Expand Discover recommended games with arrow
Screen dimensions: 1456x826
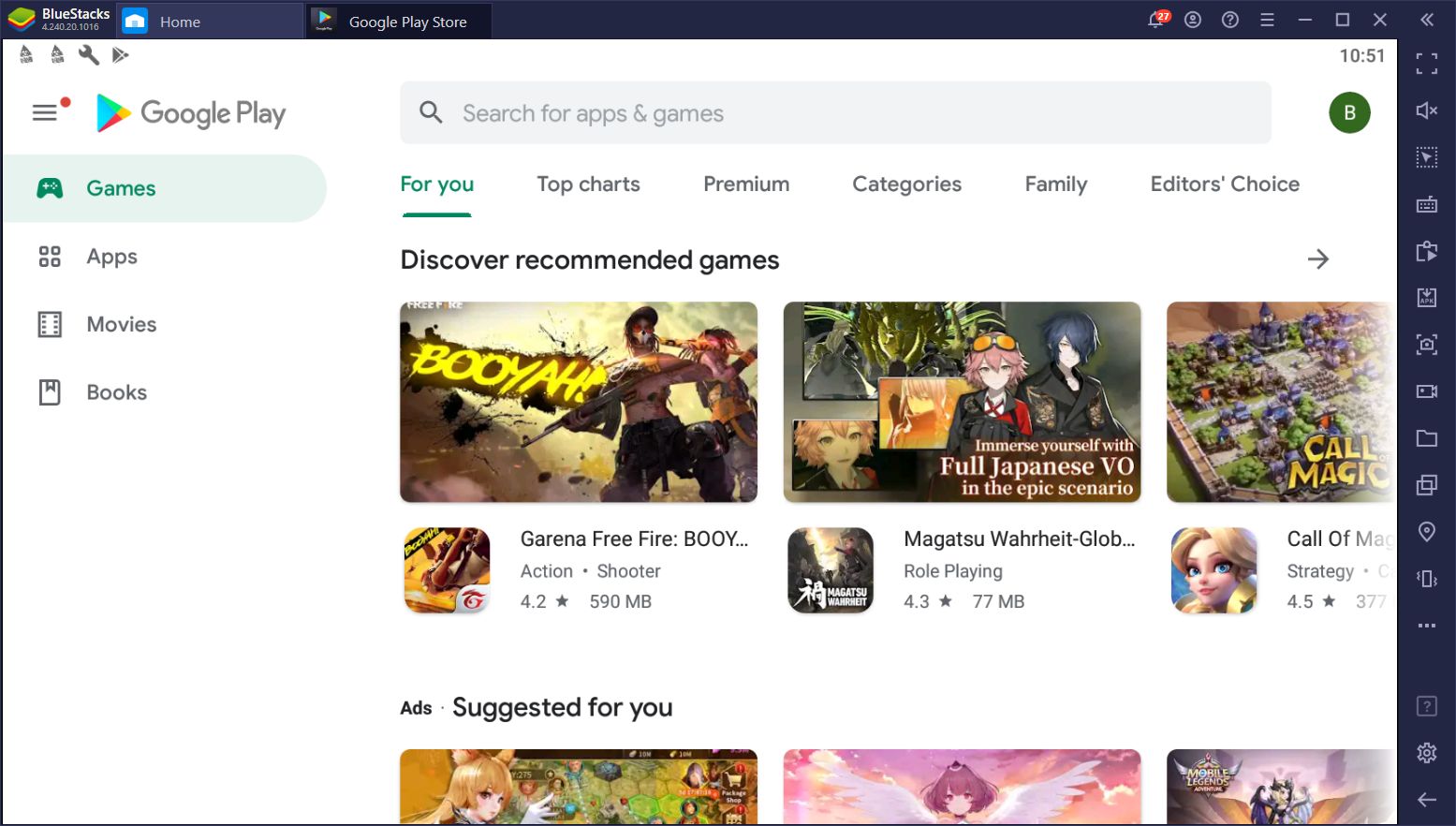(x=1317, y=259)
